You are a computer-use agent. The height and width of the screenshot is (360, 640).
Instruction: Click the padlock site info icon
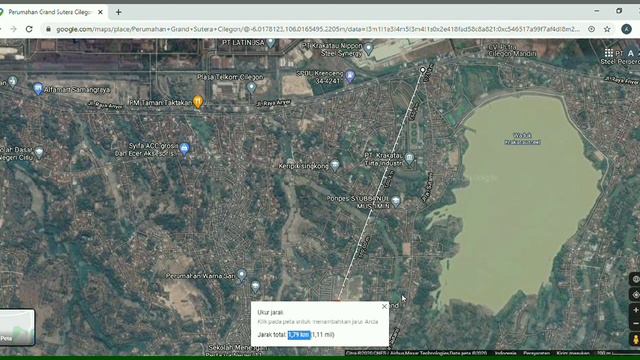pyautogui.click(x=49, y=29)
